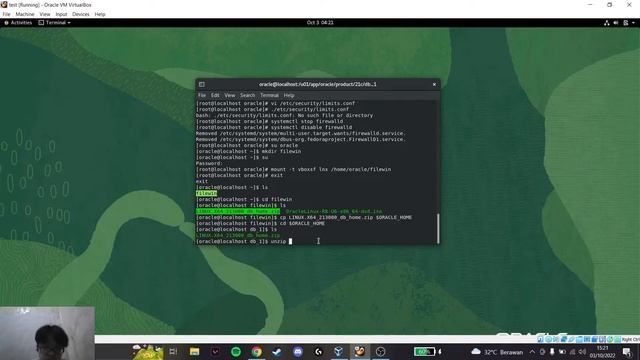The width and height of the screenshot is (640, 360).
Task: Open the GNOME system power menu
Action: point(628,23)
